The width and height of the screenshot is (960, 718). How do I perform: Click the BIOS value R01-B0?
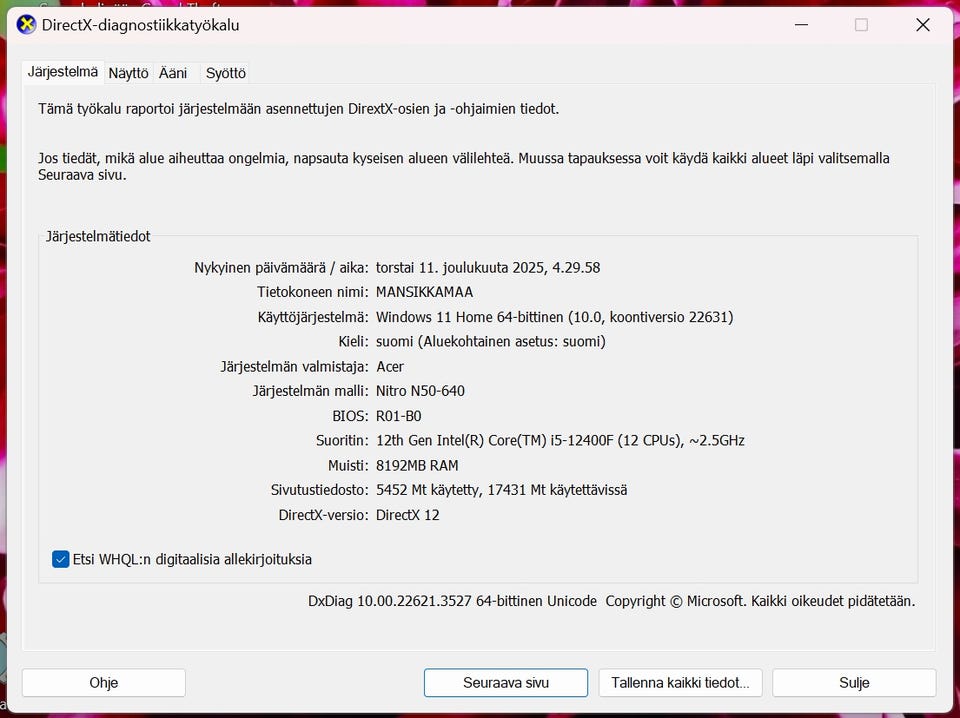click(399, 416)
